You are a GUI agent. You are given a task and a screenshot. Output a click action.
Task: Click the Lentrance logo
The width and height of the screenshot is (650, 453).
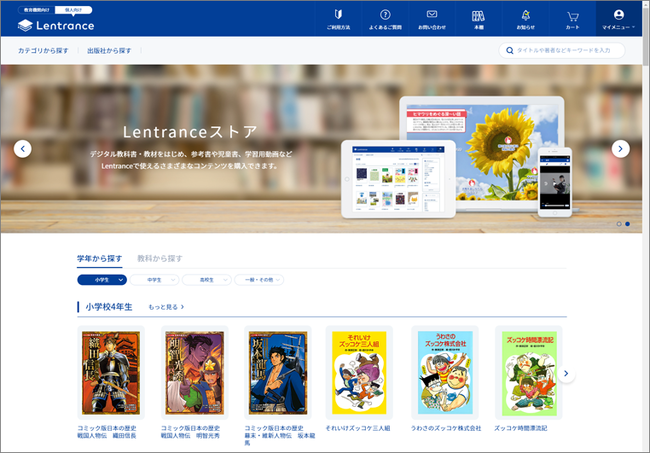[56, 26]
